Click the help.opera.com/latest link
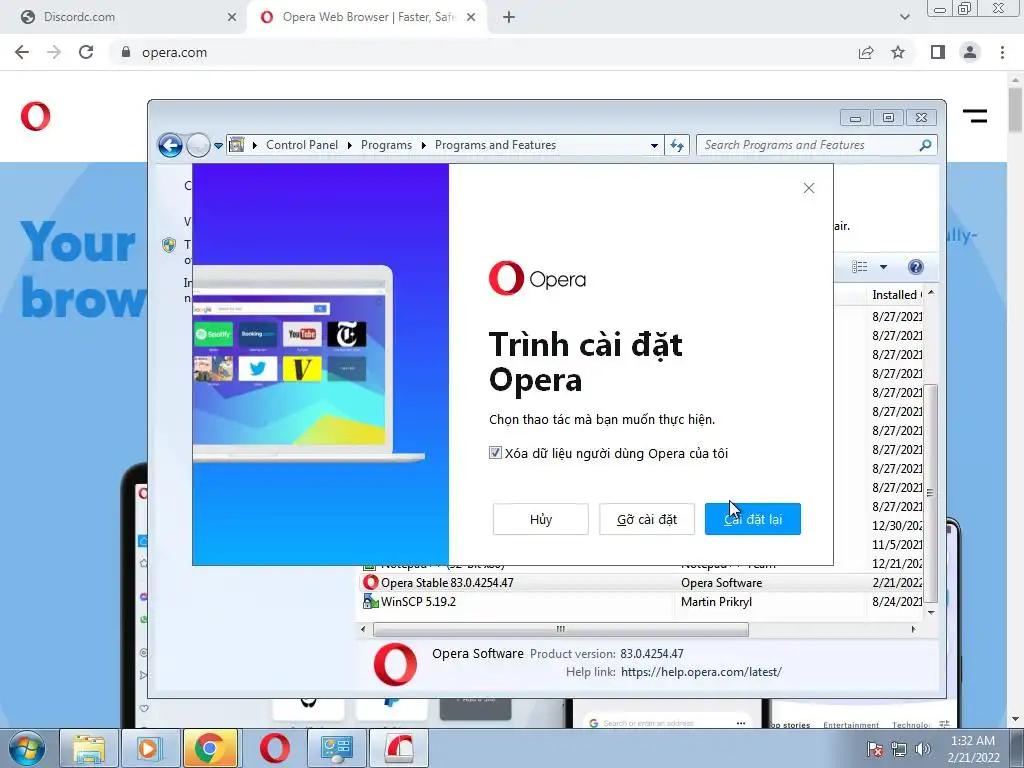1024x768 pixels. pos(701,671)
